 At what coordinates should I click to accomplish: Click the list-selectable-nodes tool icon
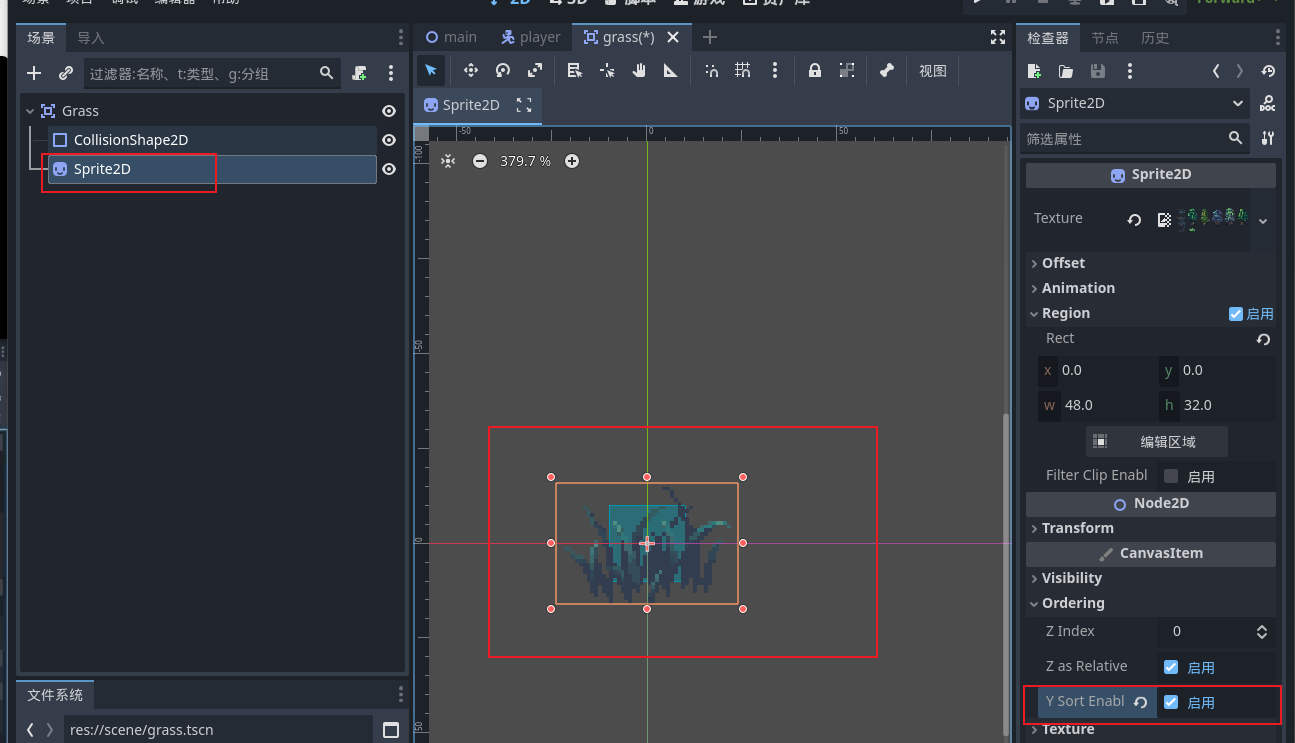pos(575,70)
